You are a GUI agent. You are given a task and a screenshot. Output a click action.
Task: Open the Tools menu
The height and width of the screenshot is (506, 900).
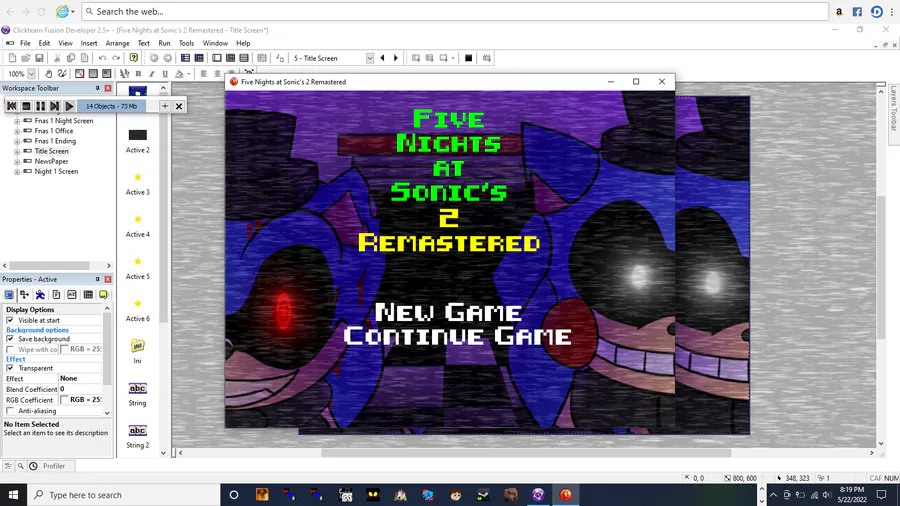tap(186, 43)
